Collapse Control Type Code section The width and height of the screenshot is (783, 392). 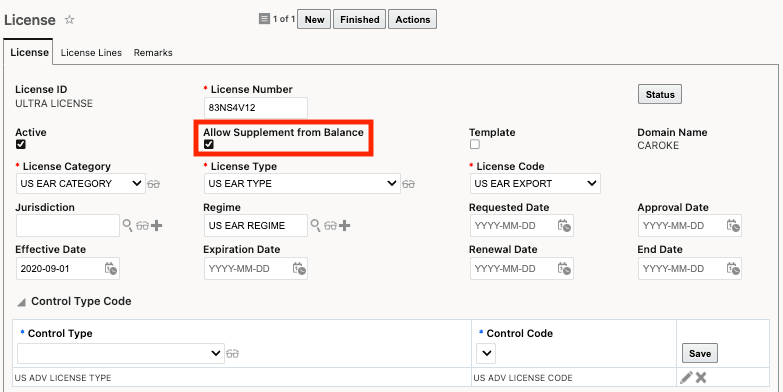click(x=21, y=302)
